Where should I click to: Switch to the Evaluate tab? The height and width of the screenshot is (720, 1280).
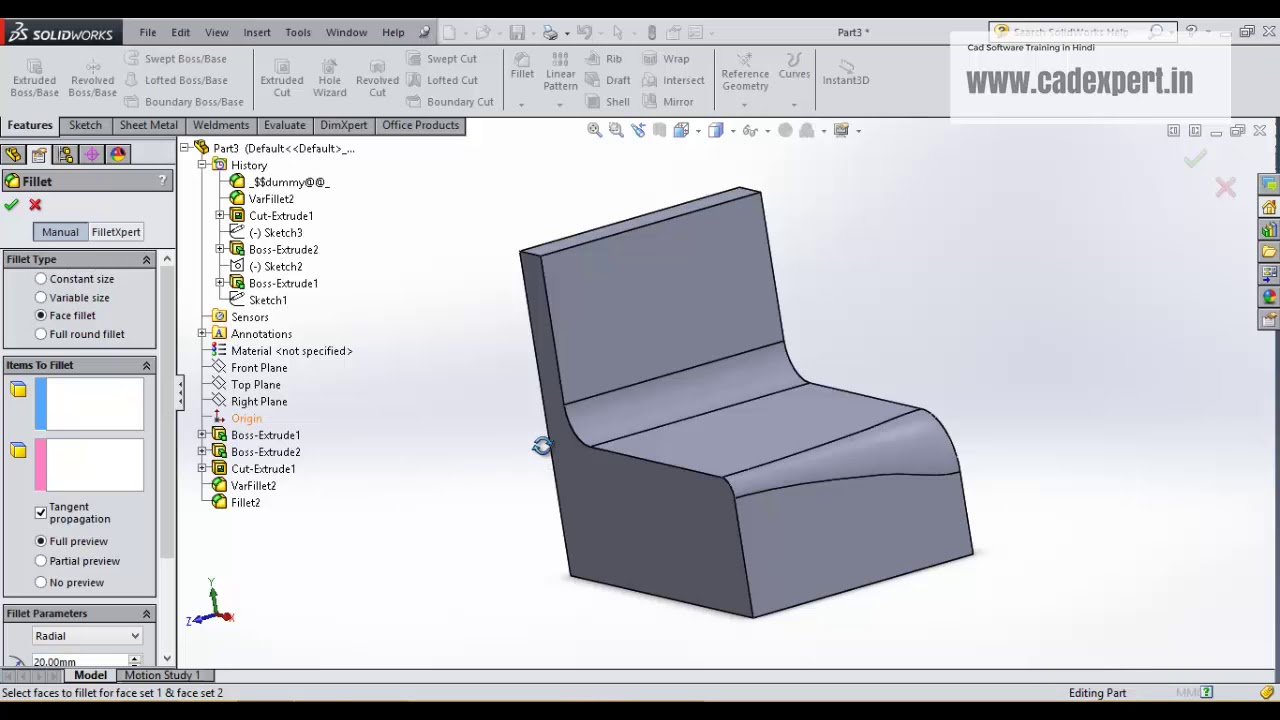(x=285, y=125)
